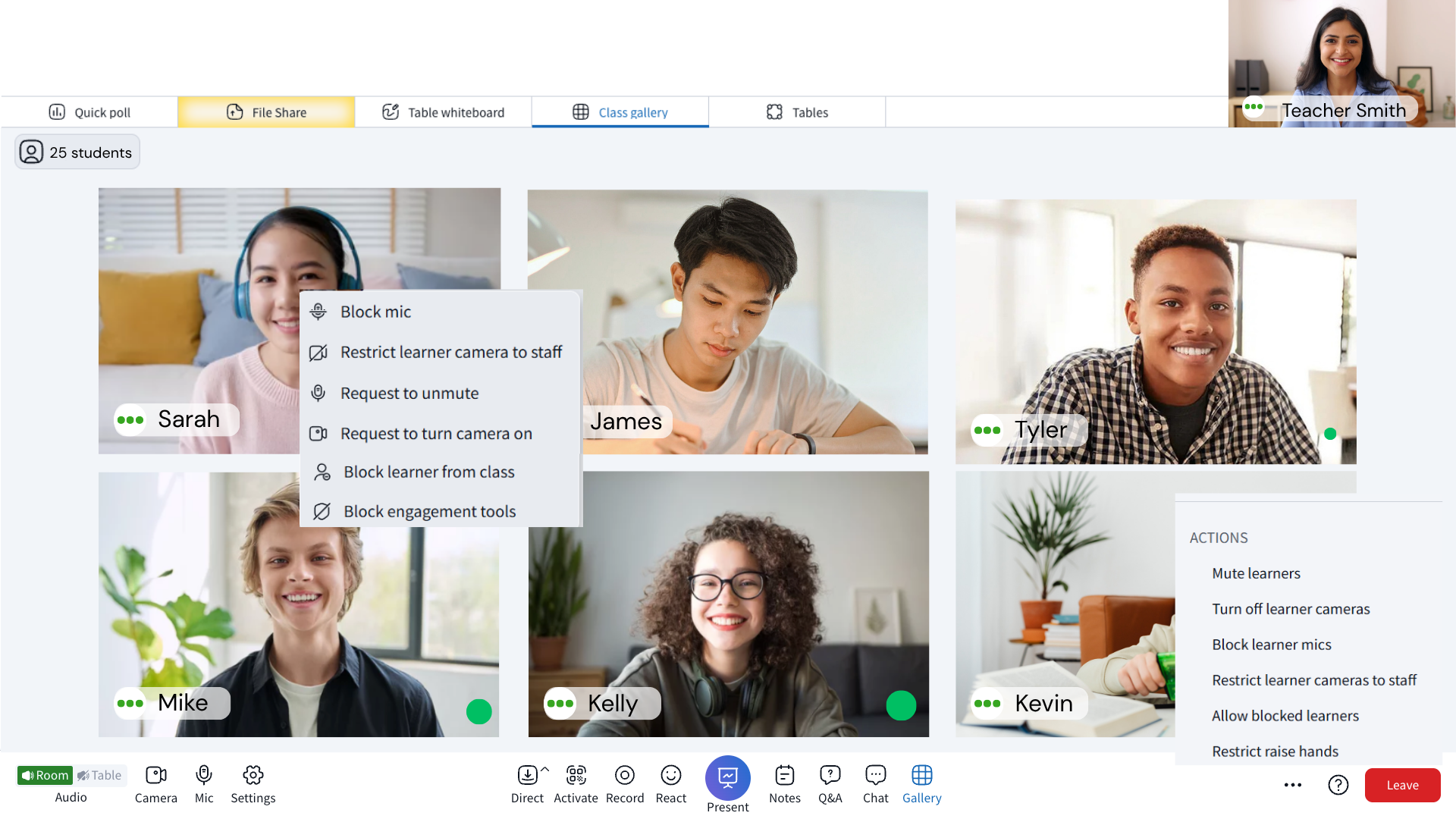This screenshot has height=819, width=1456.
Task: Click Mute learners action
Action: pyautogui.click(x=1256, y=574)
